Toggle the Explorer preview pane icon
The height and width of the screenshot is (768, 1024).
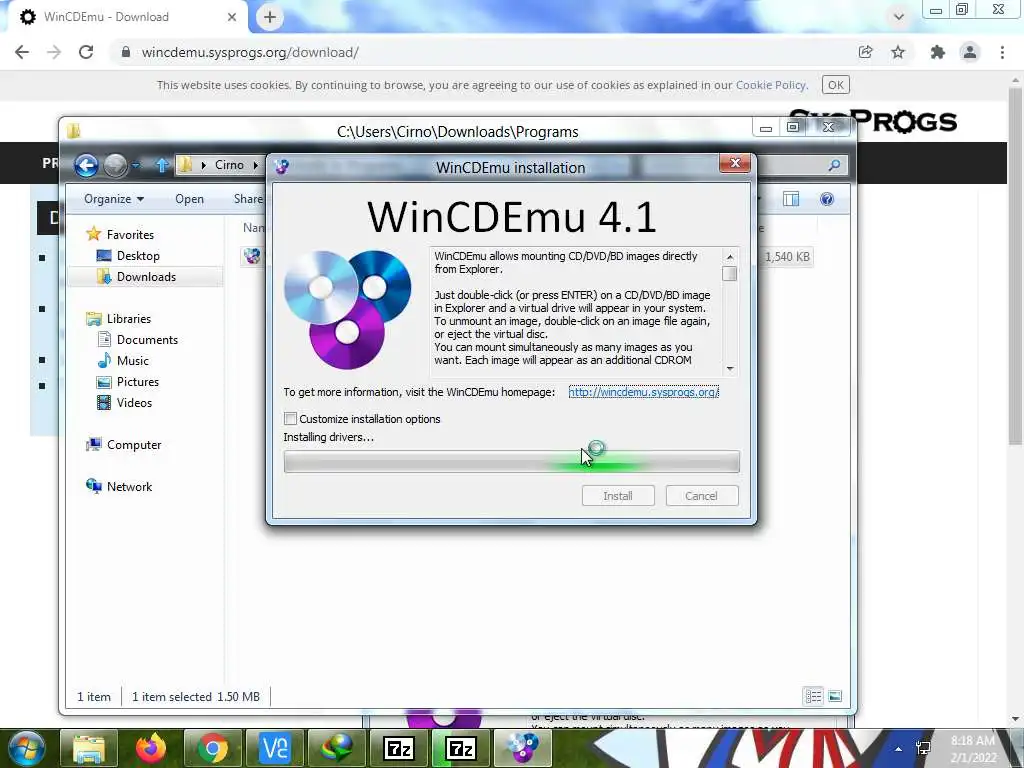(x=791, y=199)
